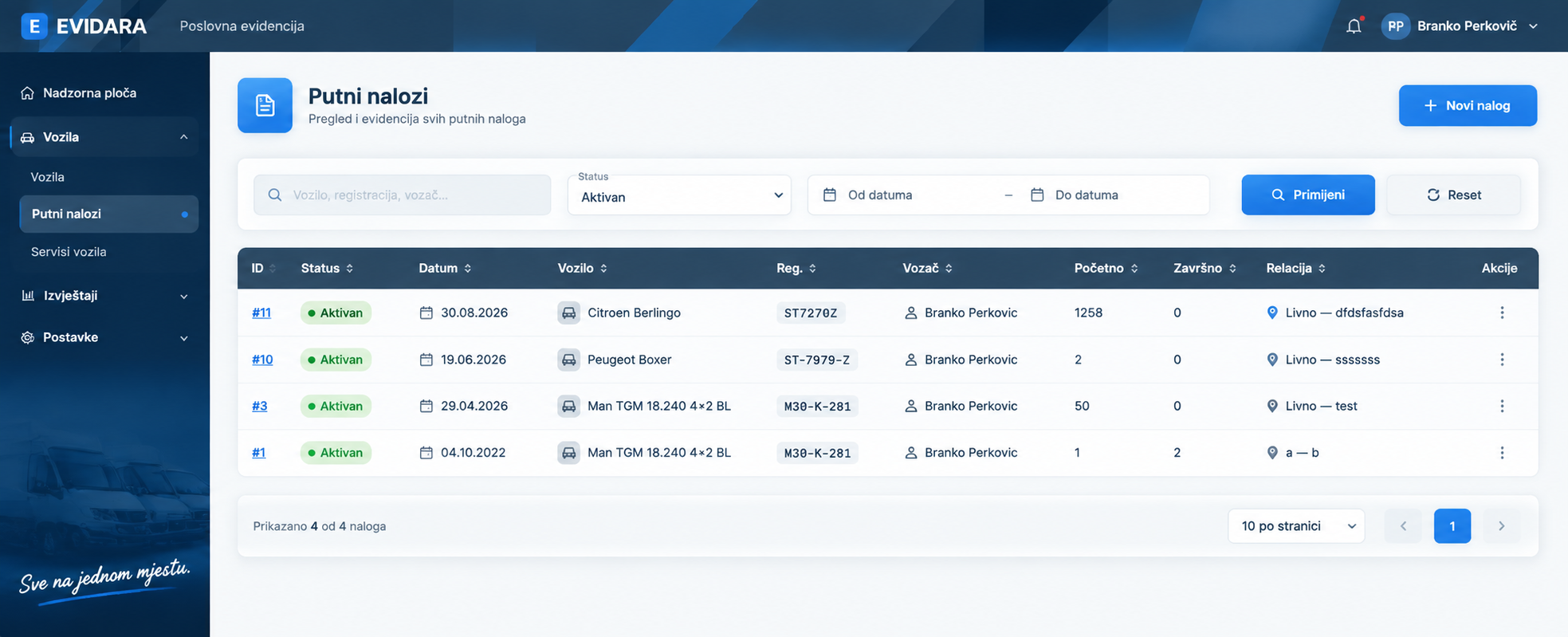This screenshot has height=637, width=1568.
Task: Expand the Izvještaji sidebar section
Action: (x=104, y=296)
